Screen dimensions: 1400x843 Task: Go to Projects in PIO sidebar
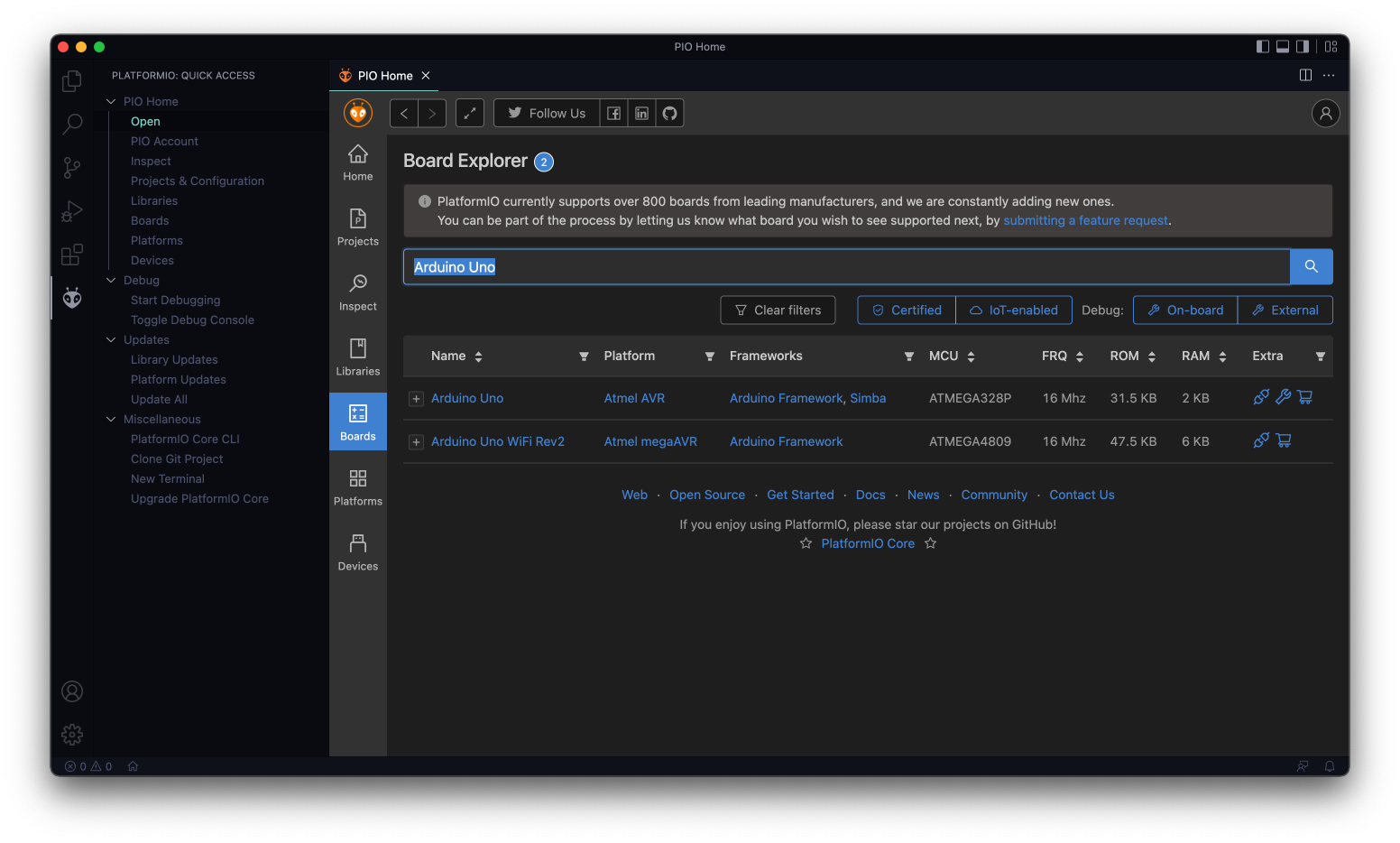pos(358,228)
